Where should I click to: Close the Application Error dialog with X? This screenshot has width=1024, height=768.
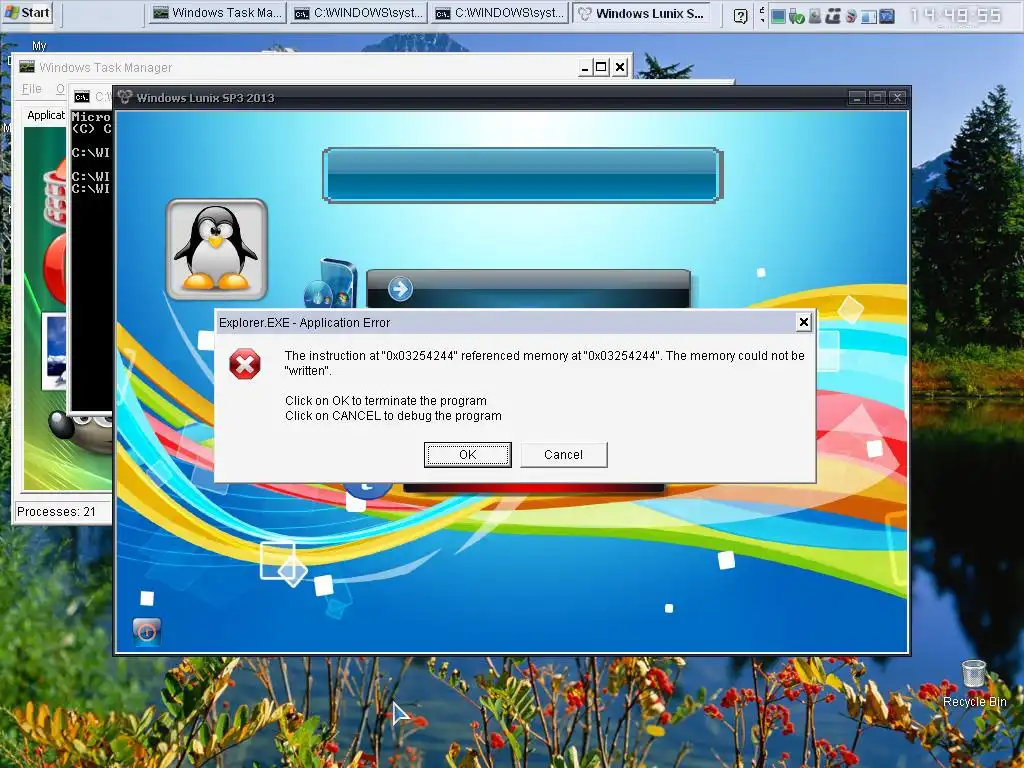pos(804,322)
